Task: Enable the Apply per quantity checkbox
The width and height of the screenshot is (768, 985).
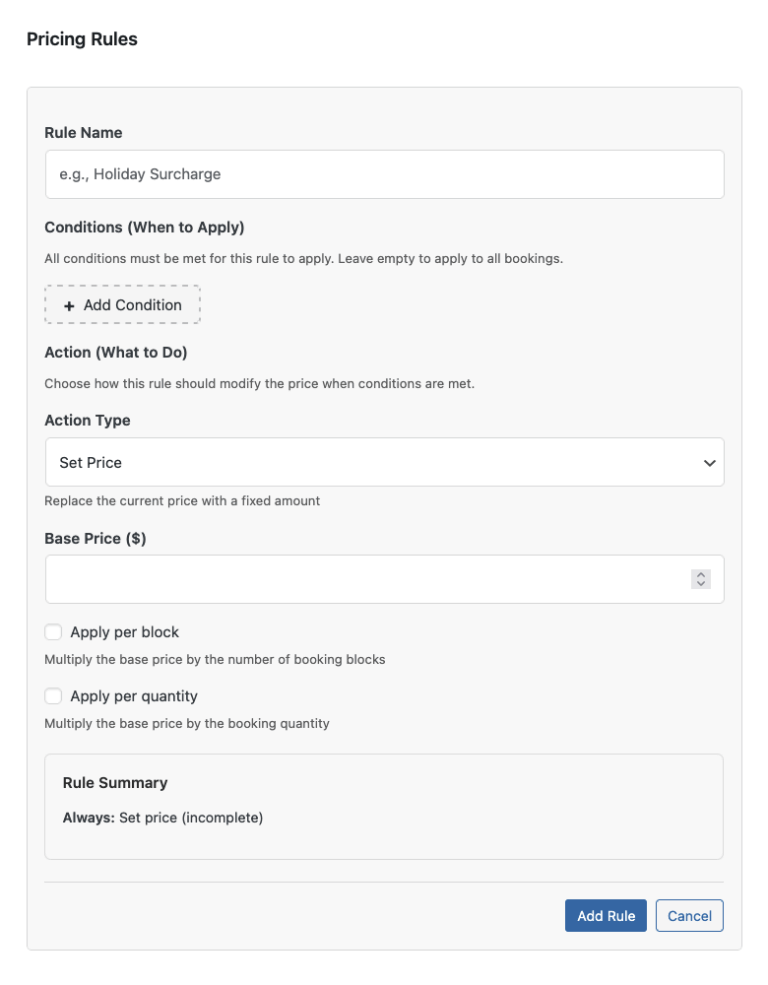Action: 52,696
